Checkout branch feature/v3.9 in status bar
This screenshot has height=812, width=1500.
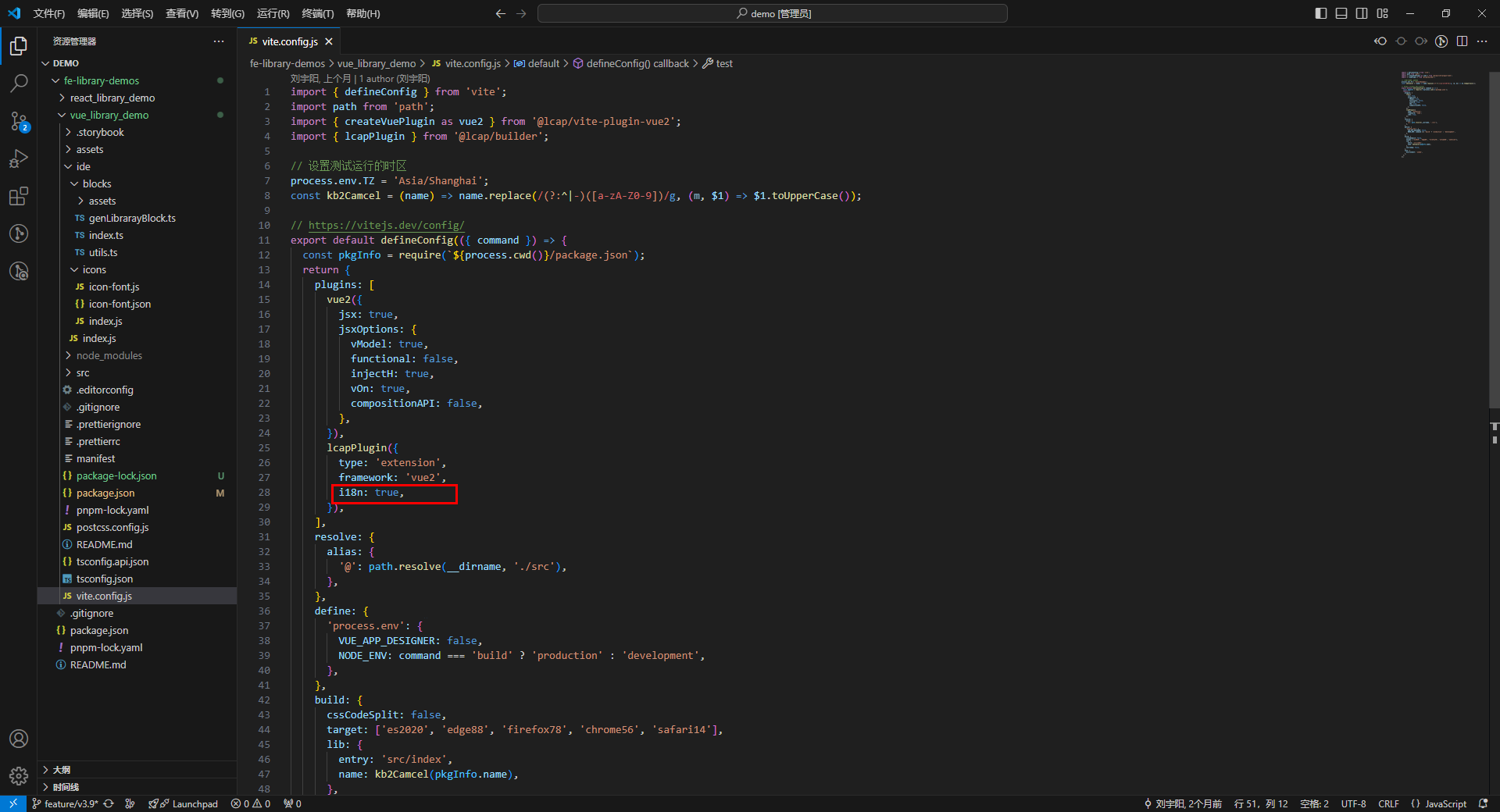(x=65, y=803)
